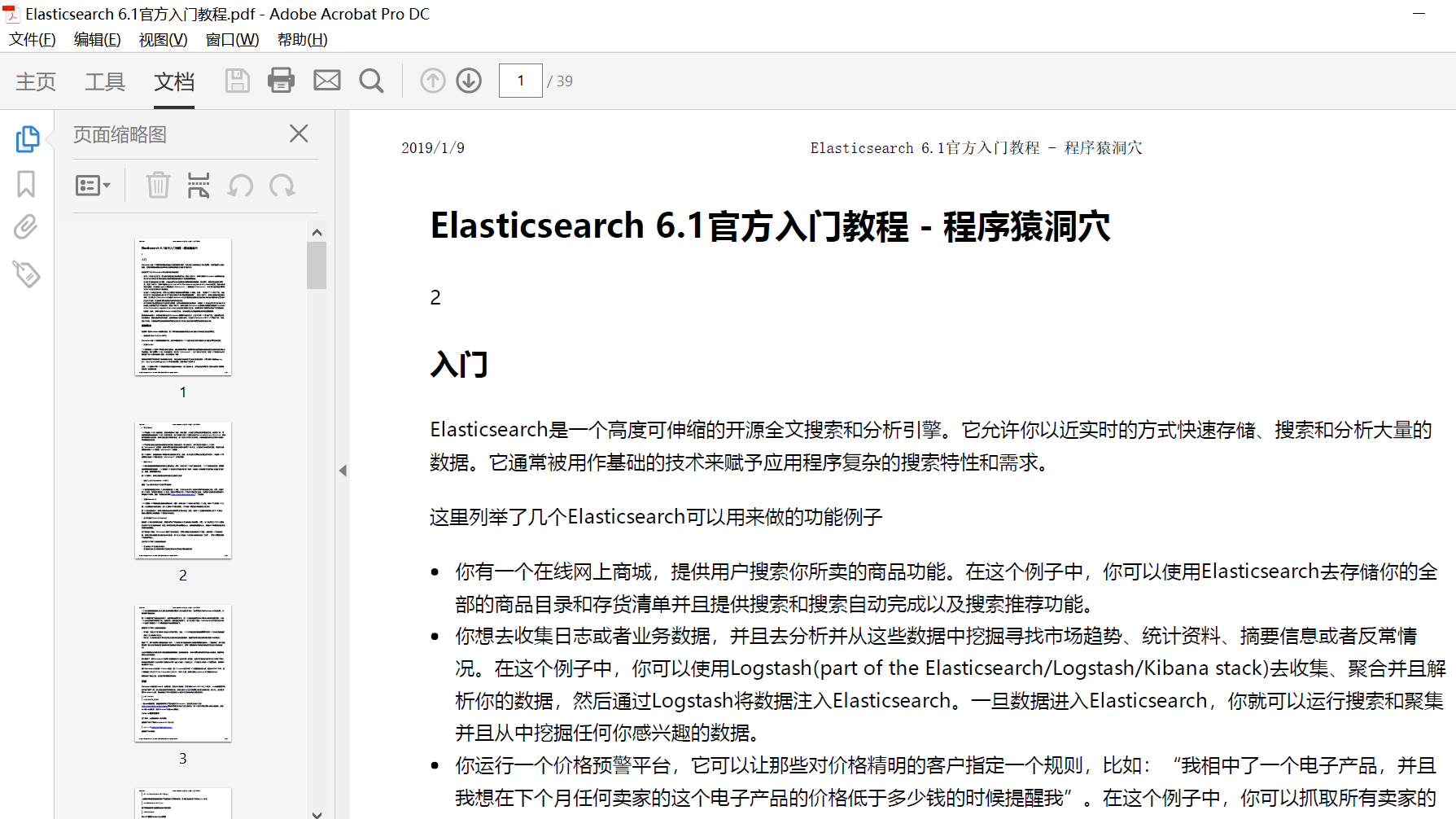
Task: Click the extract/split pages icon
Action: pyautogui.click(x=199, y=186)
